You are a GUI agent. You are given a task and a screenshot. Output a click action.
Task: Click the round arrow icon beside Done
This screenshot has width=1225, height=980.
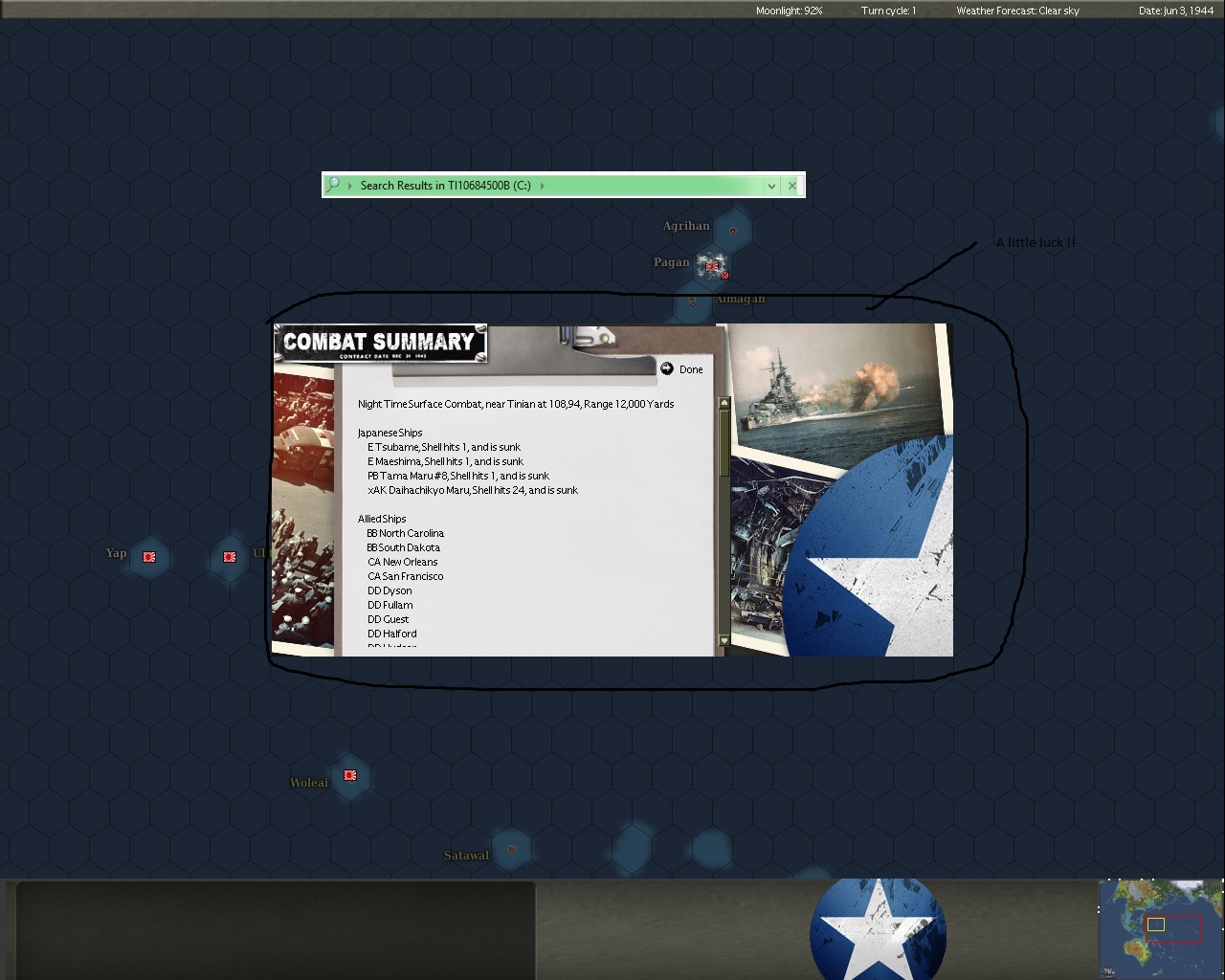click(667, 368)
